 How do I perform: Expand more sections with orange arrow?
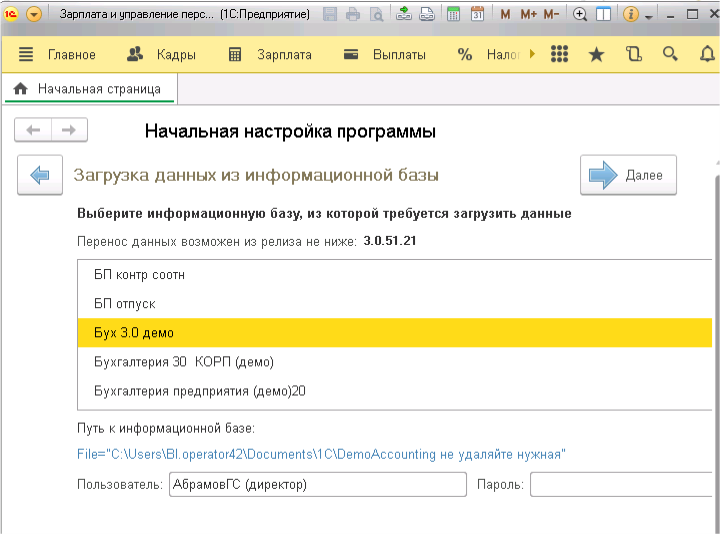click(532, 54)
